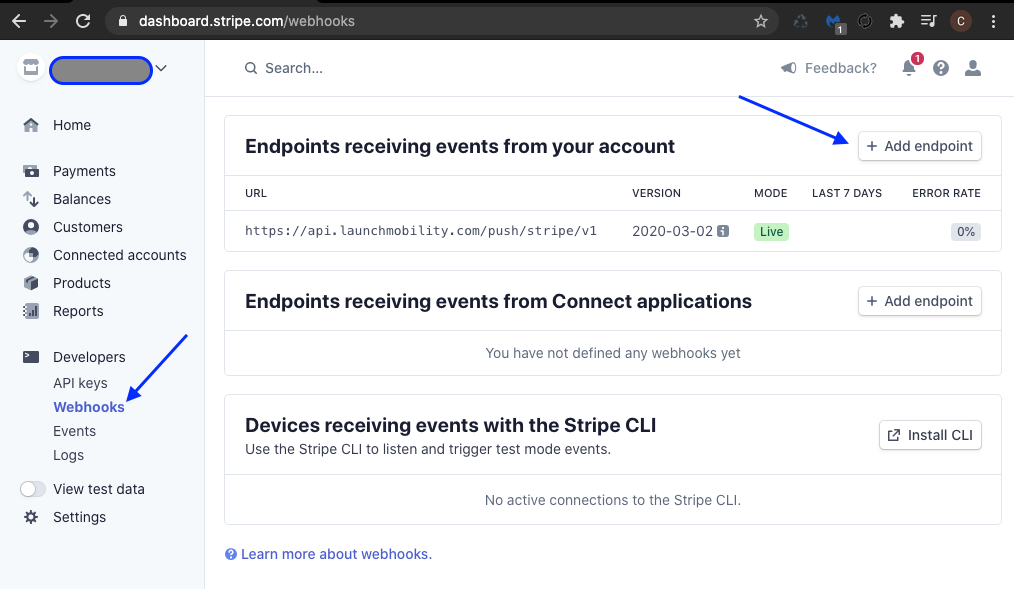Click the store account icon
The width and height of the screenshot is (1014, 589).
click(x=30, y=68)
